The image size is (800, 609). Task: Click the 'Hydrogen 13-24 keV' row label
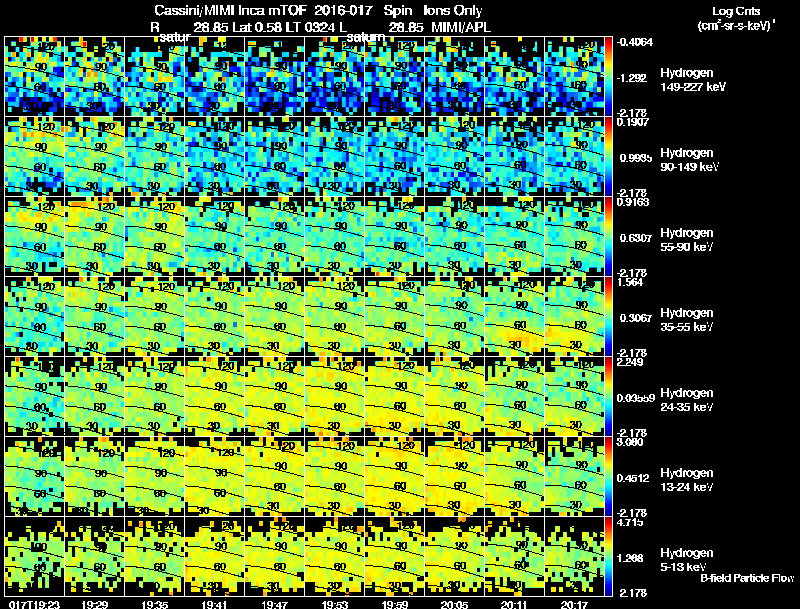pos(687,480)
